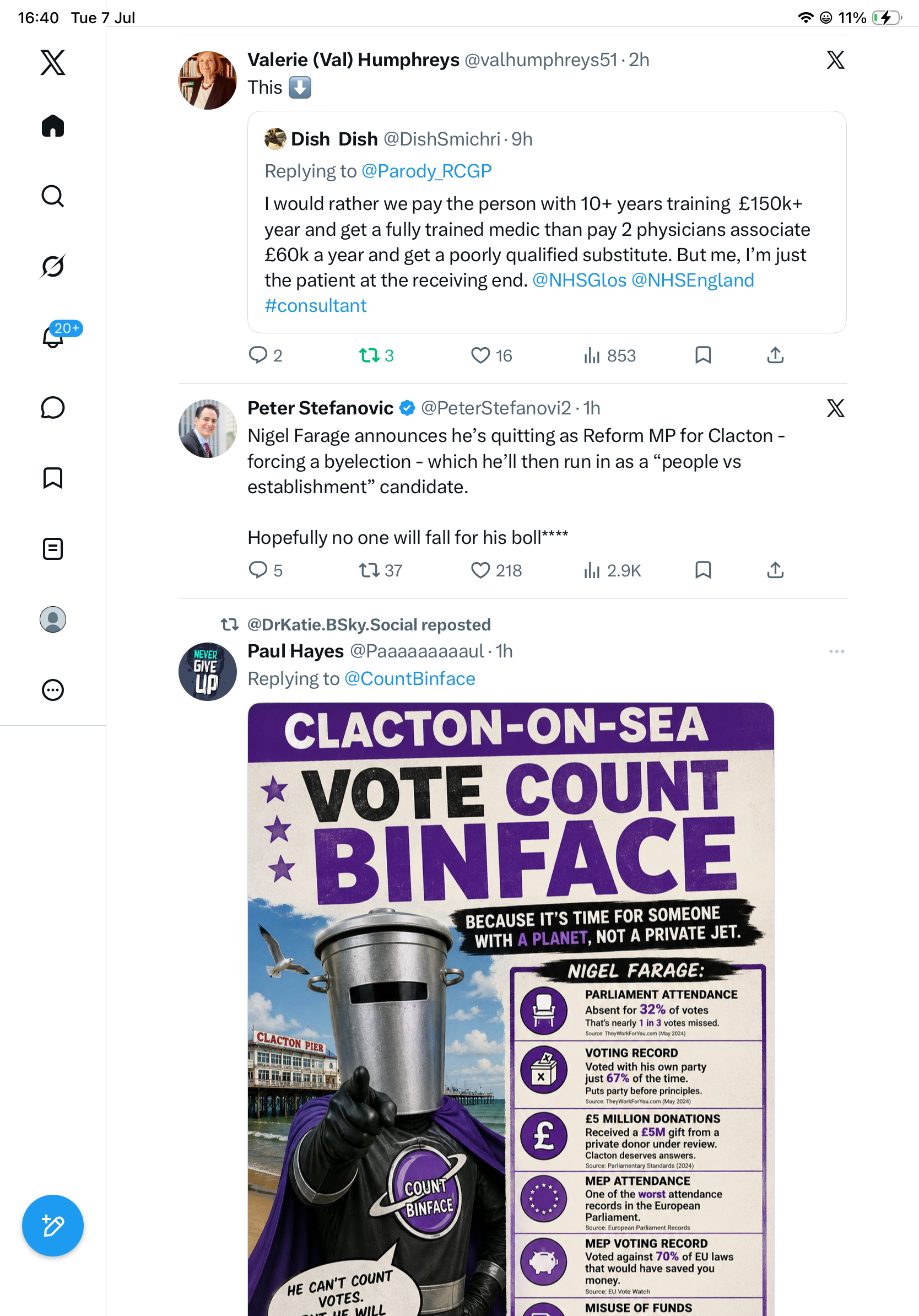The image size is (919, 1316).
Task: Open more options on Paul Hayes' post
Action: [x=836, y=651]
